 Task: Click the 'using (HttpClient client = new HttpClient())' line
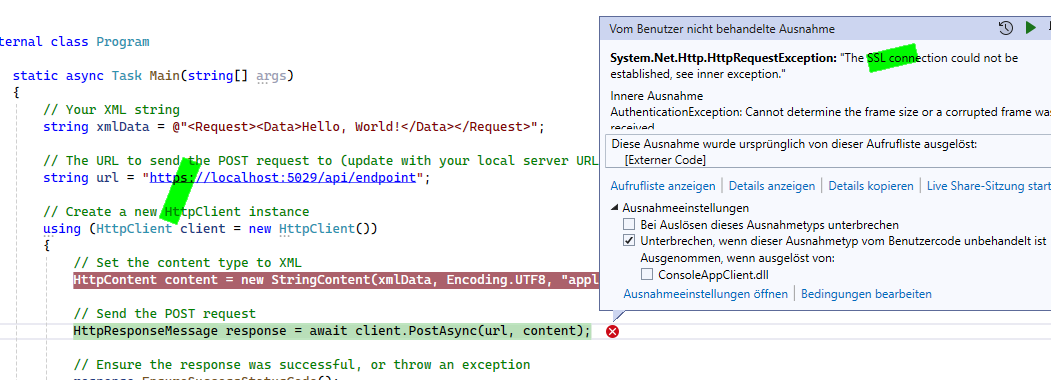coord(210,229)
